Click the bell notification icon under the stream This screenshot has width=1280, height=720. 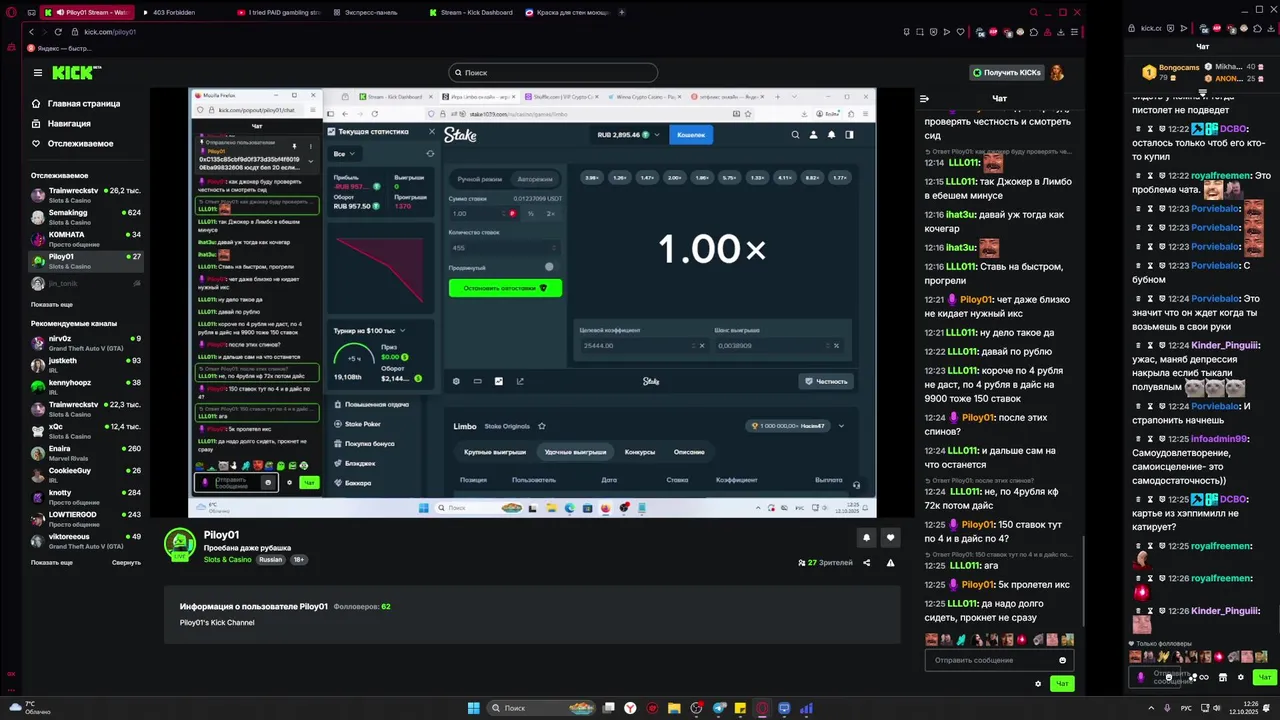click(866, 537)
